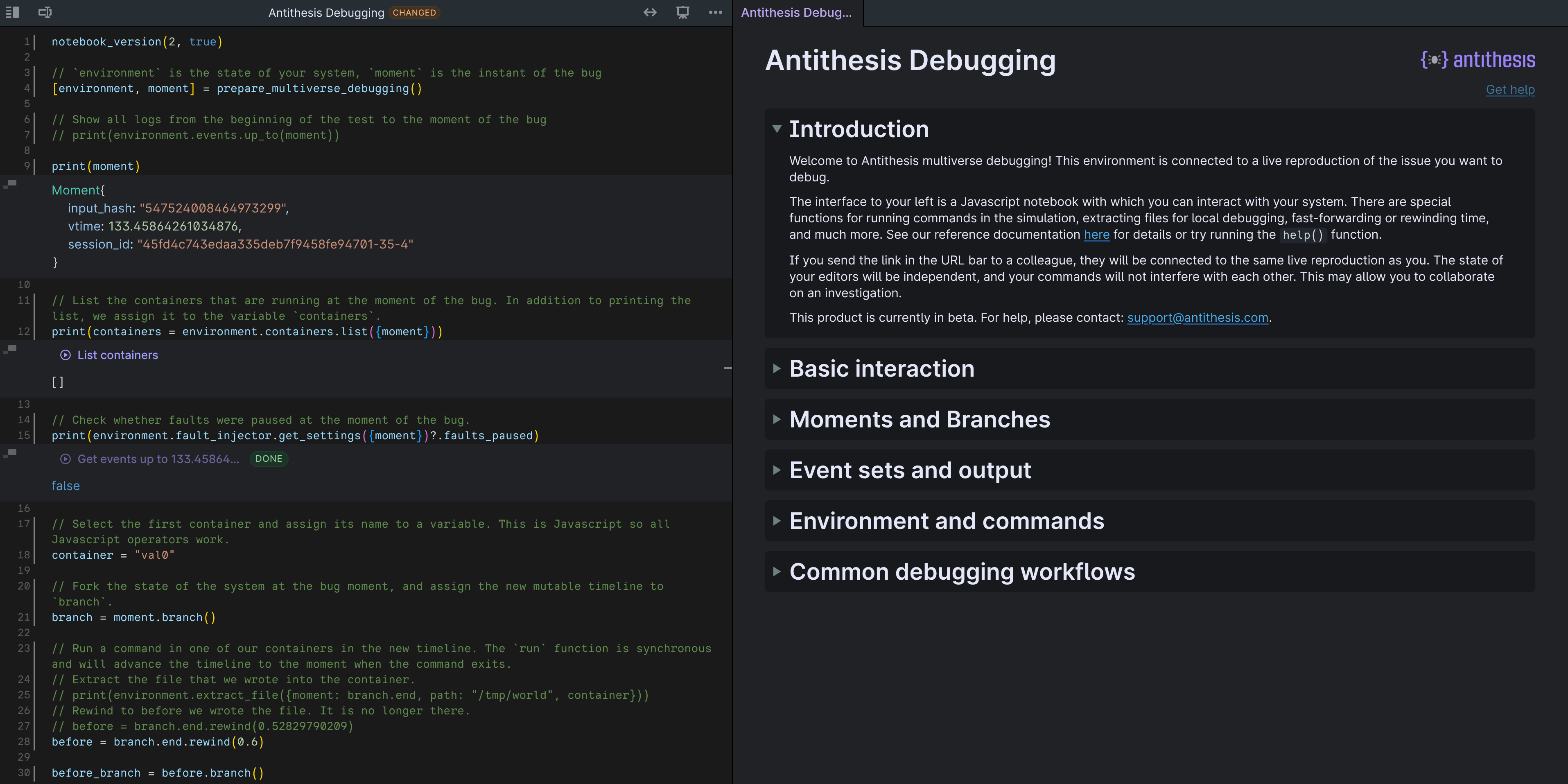Open the three-dots more options menu

[x=715, y=12]
